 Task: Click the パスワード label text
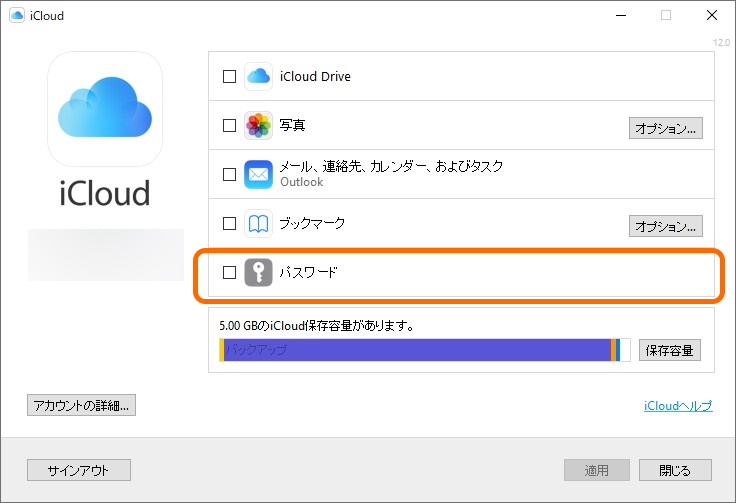[308, 272]
